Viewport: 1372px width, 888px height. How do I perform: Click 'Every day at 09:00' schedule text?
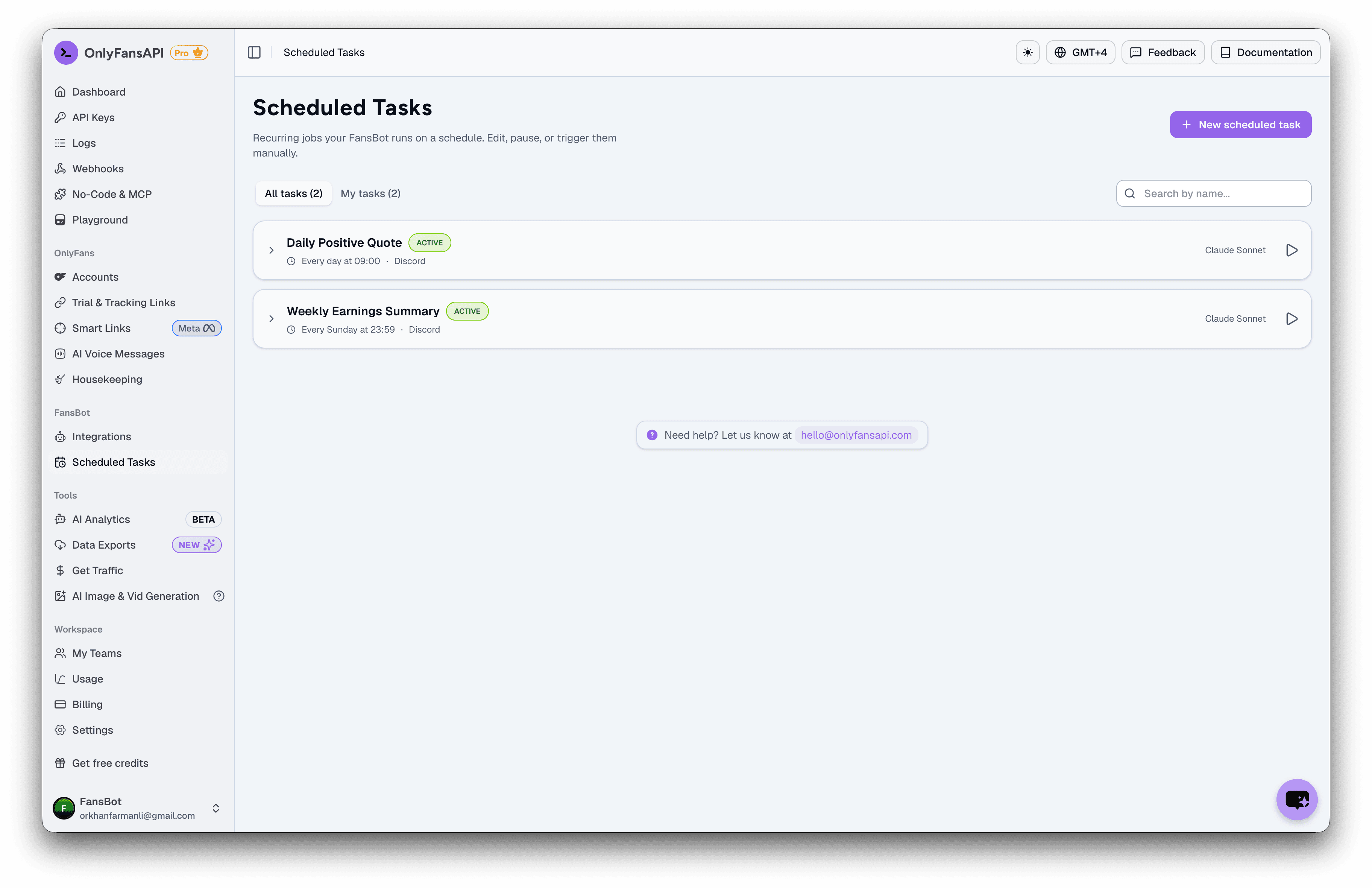point(340,261)
